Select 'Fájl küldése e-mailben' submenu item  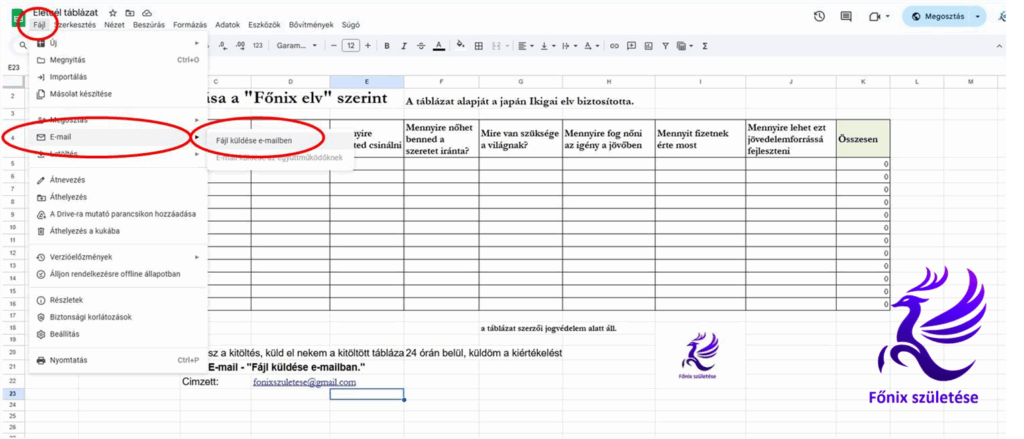pos(254,141)
